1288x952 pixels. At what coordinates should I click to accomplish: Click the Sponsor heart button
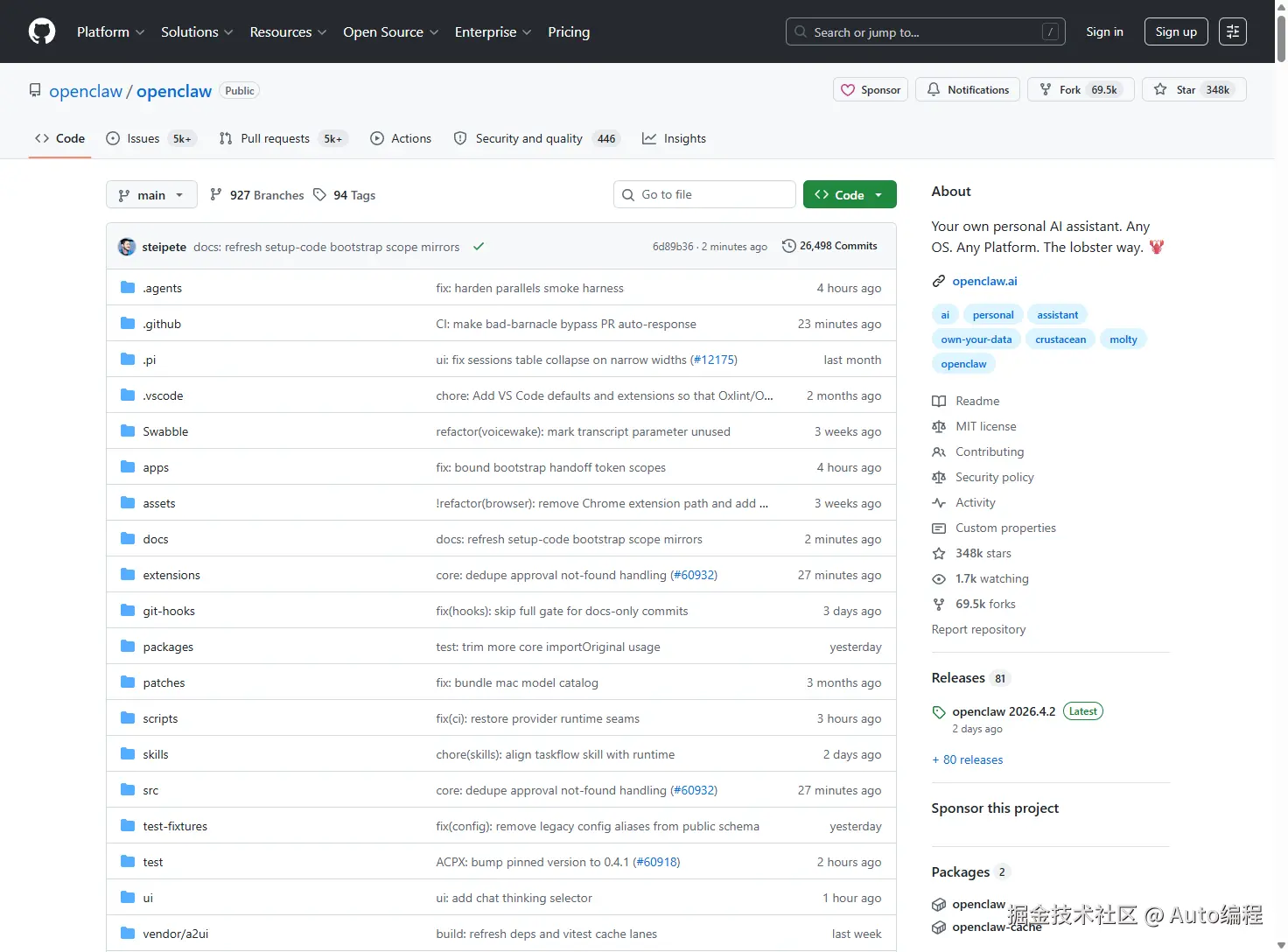(x=871, y=89)
